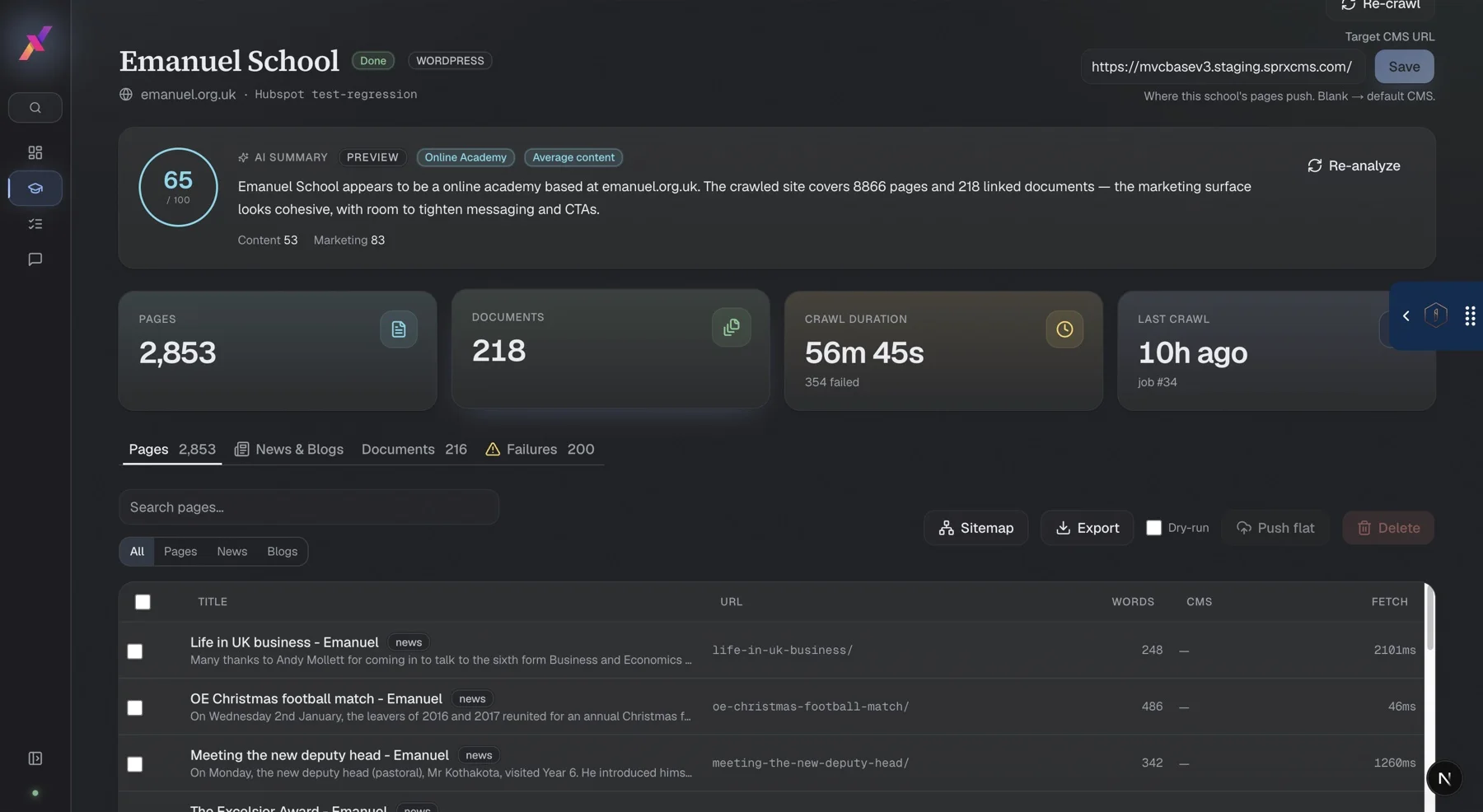Image resolution: width=1483 pixels, height=812 pixels.
Task: Click the life-in-uk-business/ URL cell
Action: tap(783, 651)
